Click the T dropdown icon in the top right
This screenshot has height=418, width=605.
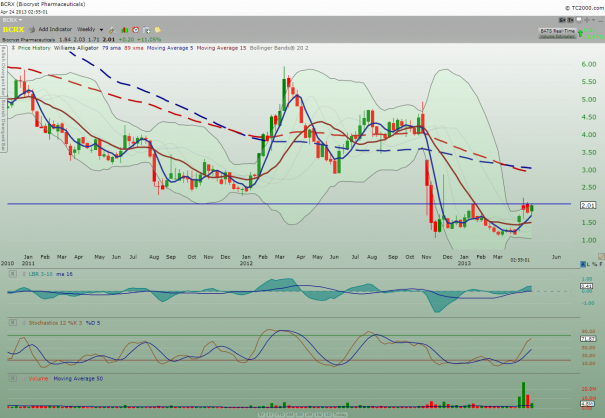(x=570, y=20)
